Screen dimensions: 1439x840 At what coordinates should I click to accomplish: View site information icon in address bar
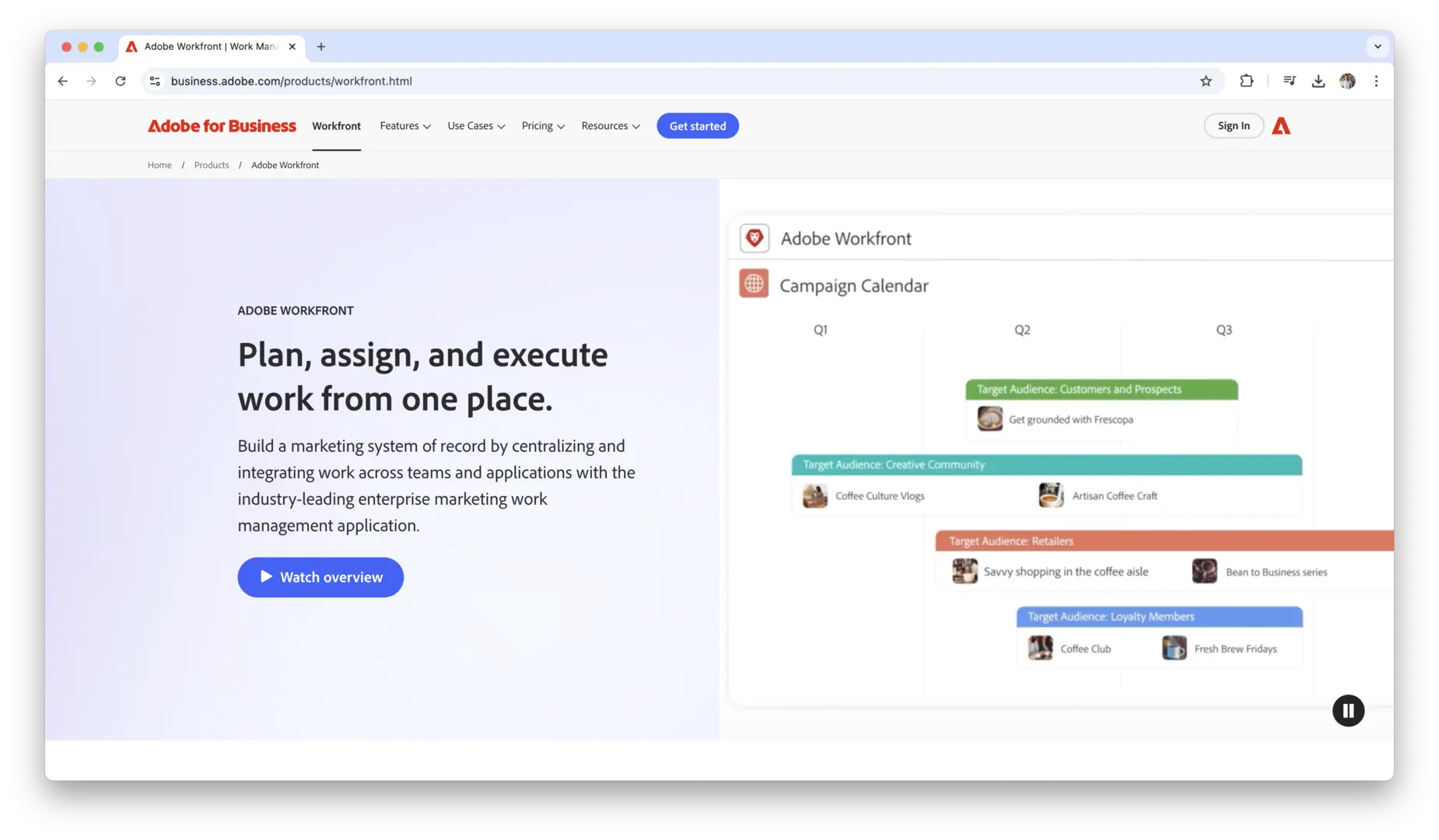pyautogui.click(x=155, y=81)
